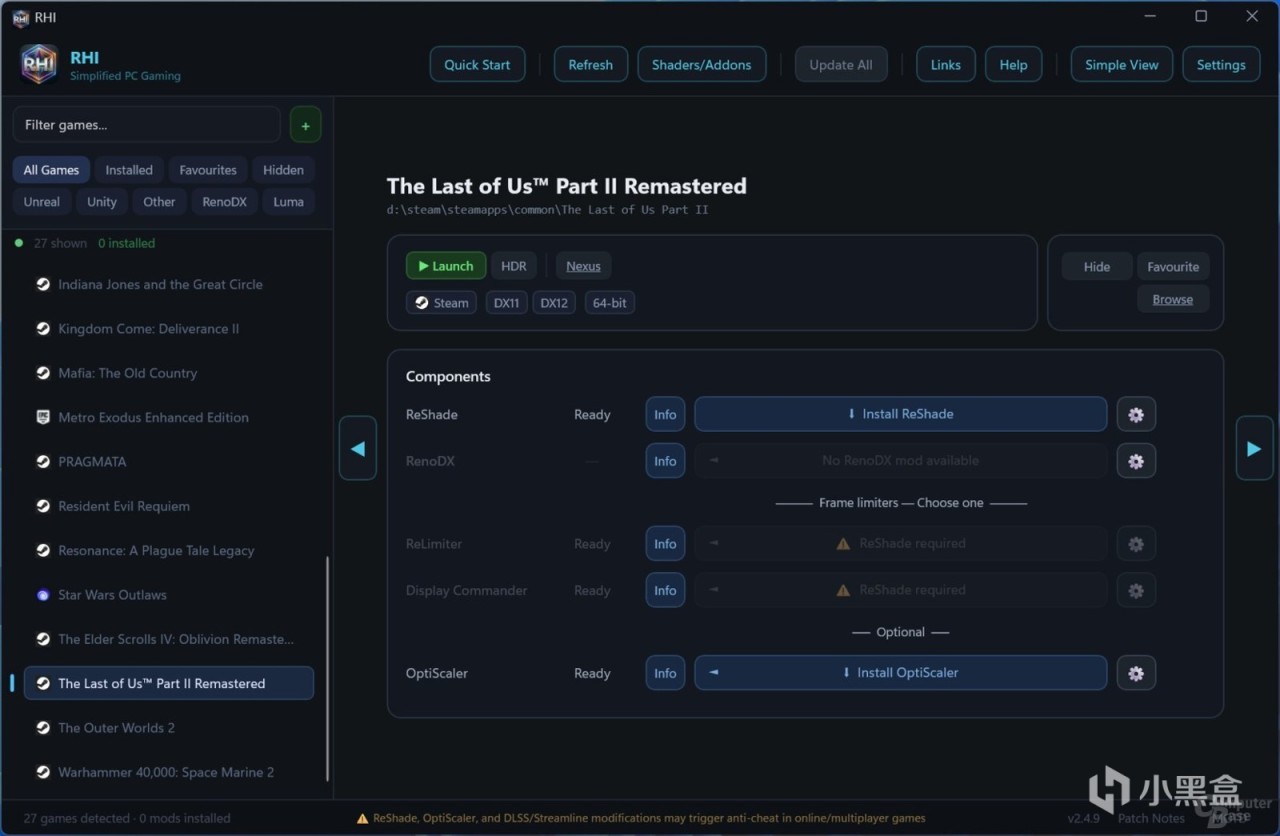Mark the game as Favourite
Image resolution: width=1280 pixels, height=836 pixels.
tap(1173, 267)
